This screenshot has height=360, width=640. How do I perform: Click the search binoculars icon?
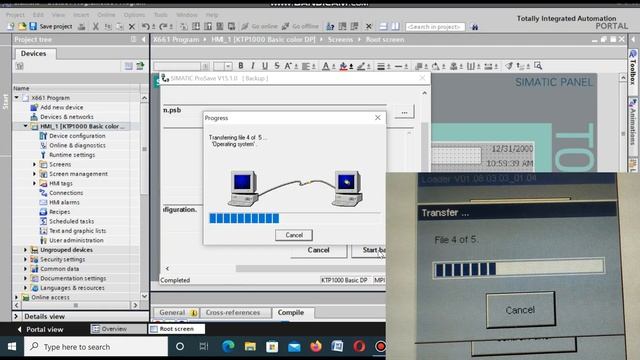coord(474,27)
